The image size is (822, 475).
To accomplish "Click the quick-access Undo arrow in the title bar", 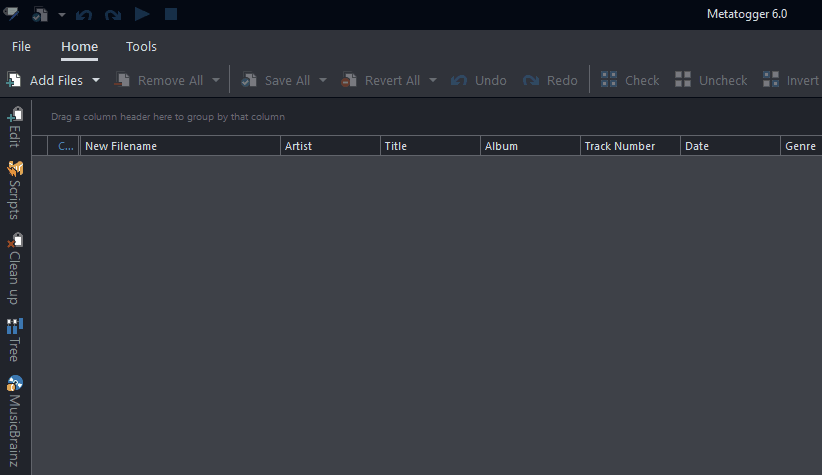I will [84, 15].
